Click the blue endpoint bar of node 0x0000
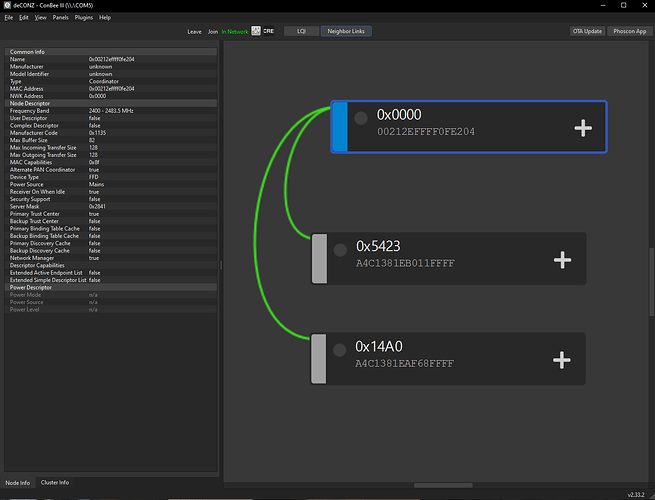 pos(340,127)
